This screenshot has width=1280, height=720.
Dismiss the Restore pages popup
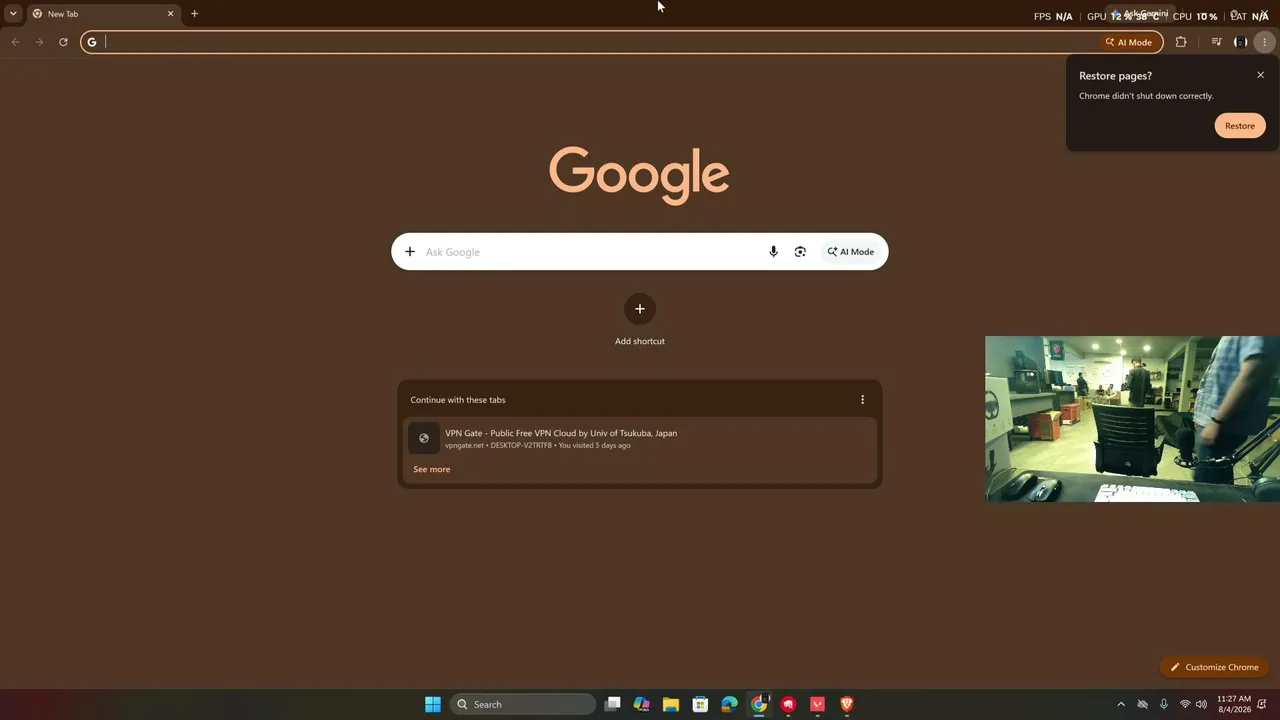[x=1260, y=75]
